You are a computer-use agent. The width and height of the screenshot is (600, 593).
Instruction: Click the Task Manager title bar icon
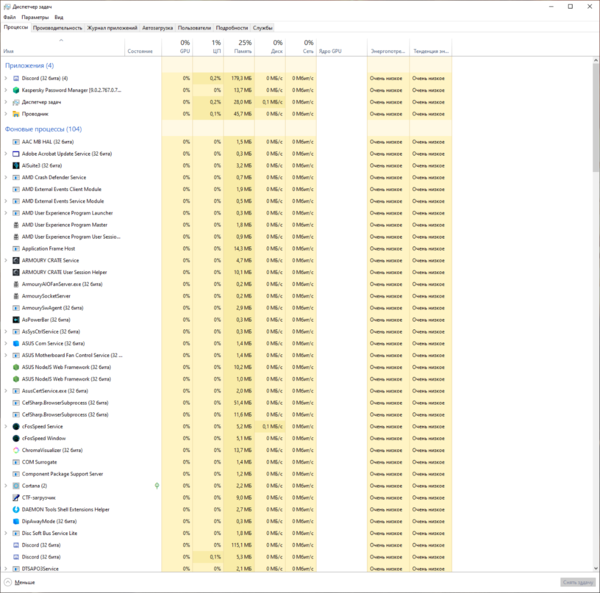[x=7, y=7]
